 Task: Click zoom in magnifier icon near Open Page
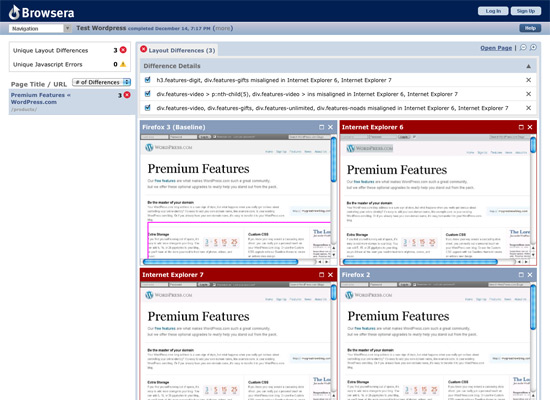[x=533, y=47]
